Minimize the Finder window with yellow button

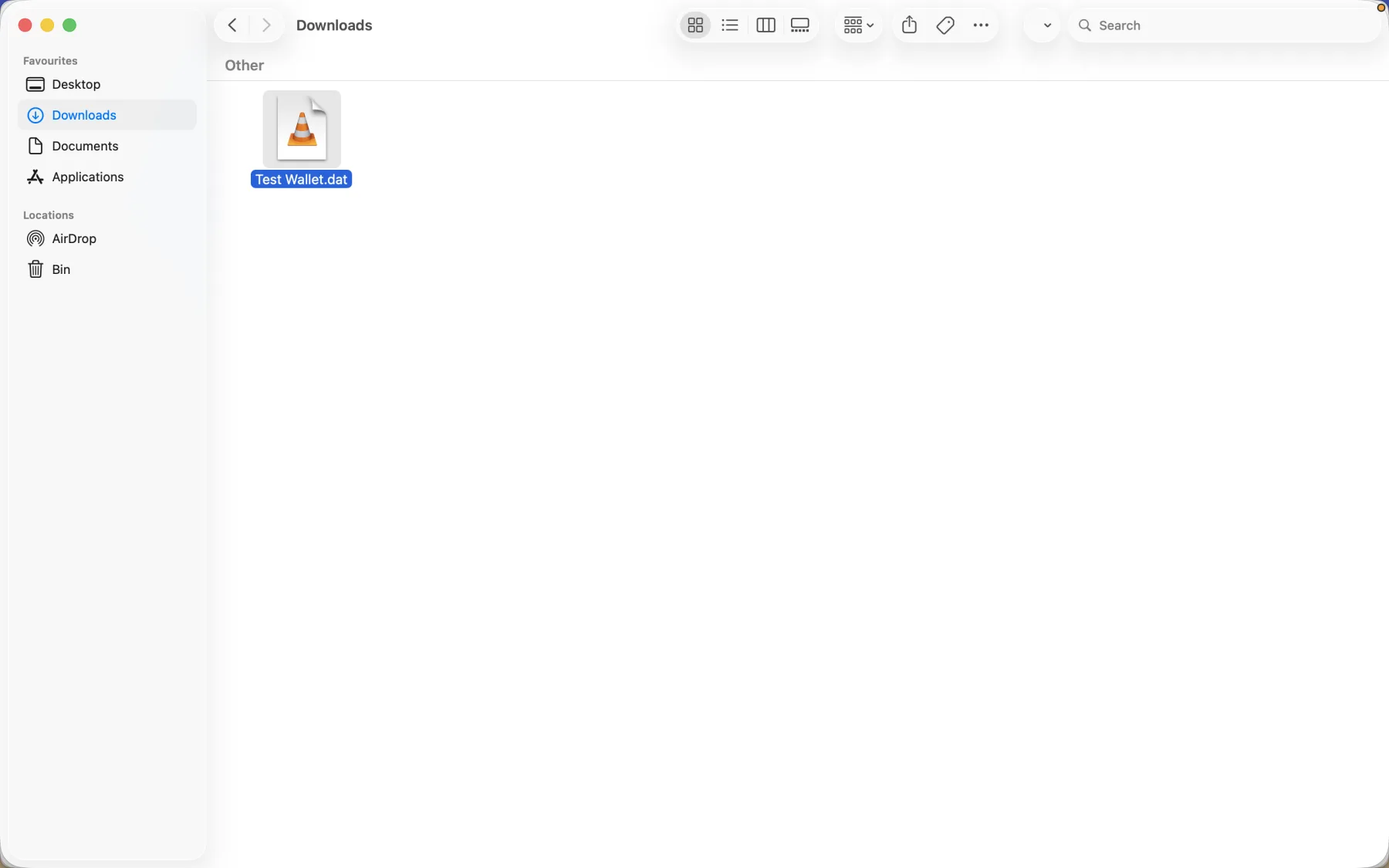(x=47, y=25)
